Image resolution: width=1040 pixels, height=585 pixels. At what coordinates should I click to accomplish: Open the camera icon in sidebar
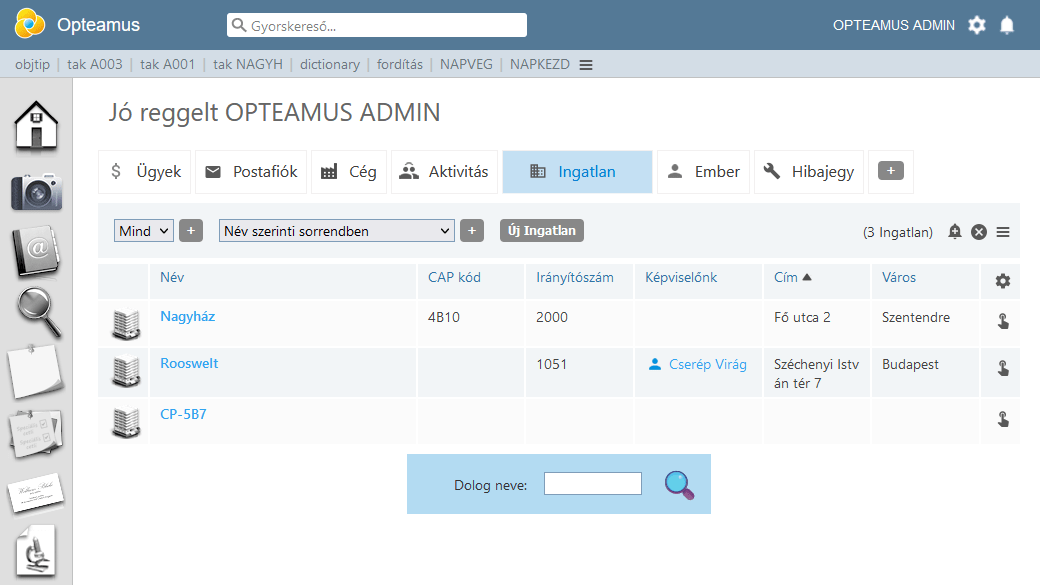(36, 191)
